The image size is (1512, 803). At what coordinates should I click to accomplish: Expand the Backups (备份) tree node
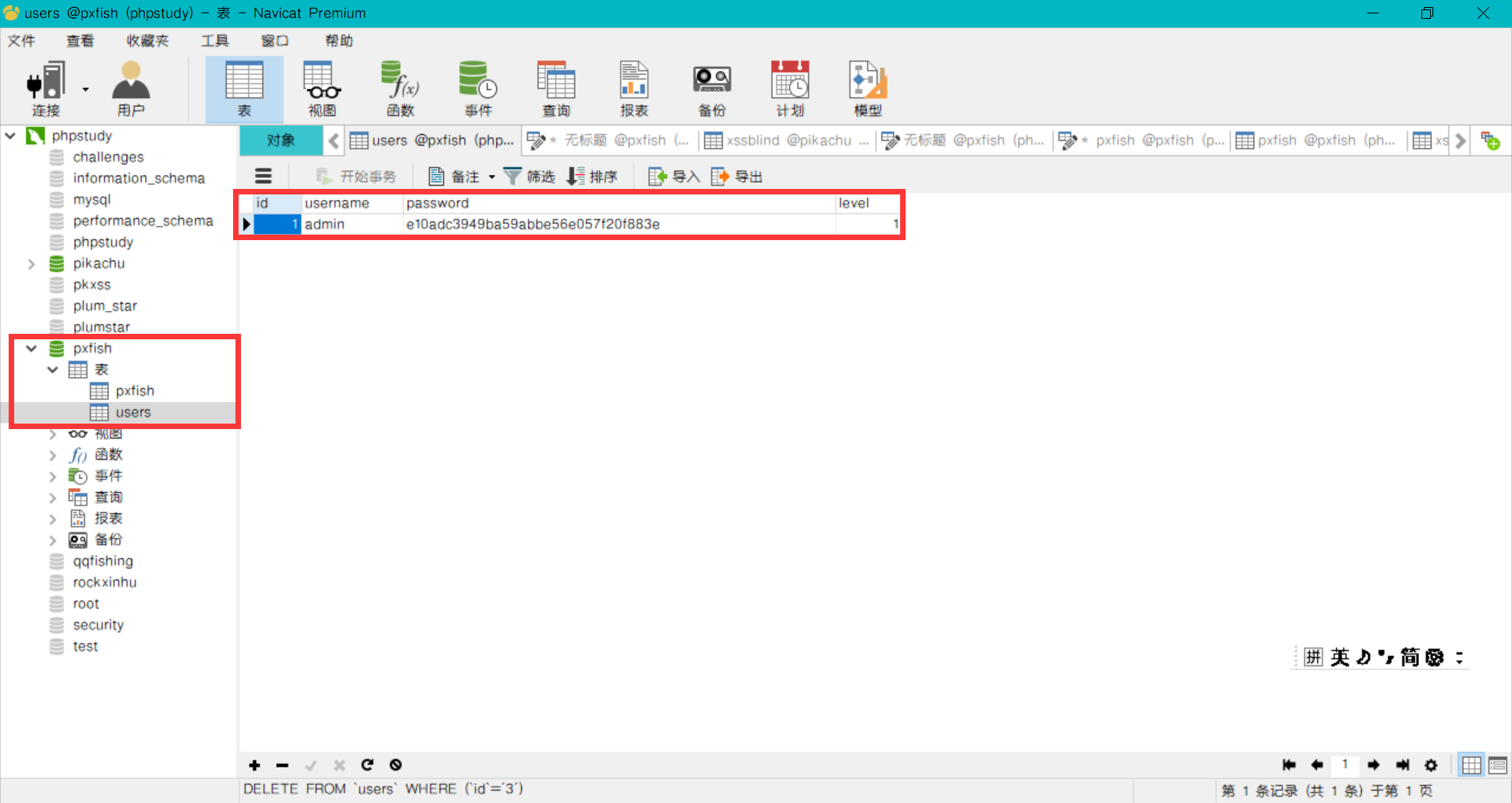(x=53, y=540)
